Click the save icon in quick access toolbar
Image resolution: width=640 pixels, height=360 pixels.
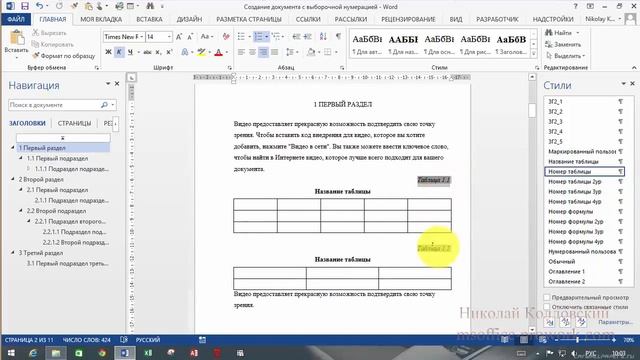pos(25,6)
